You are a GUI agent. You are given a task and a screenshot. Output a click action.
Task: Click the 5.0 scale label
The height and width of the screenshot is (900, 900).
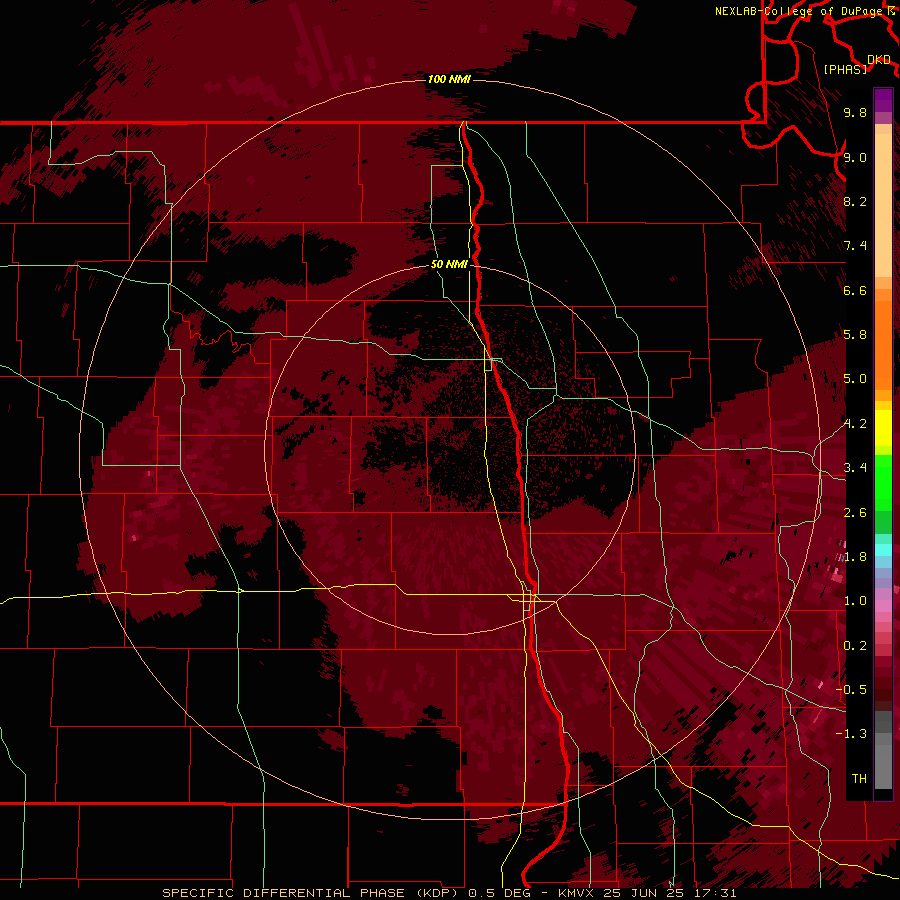tap(855, 379)
